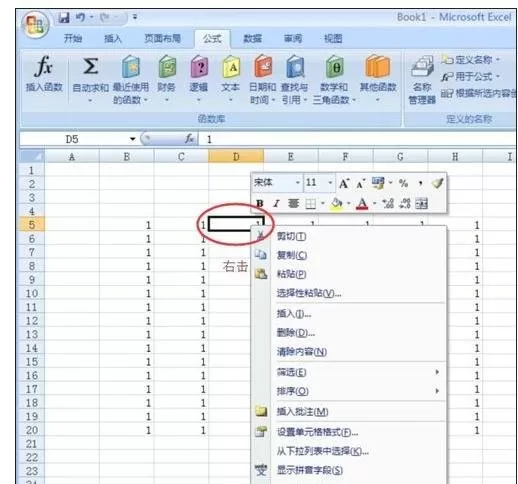Click the Office button logo
This screenshot has width=518, height=484.
35,25
